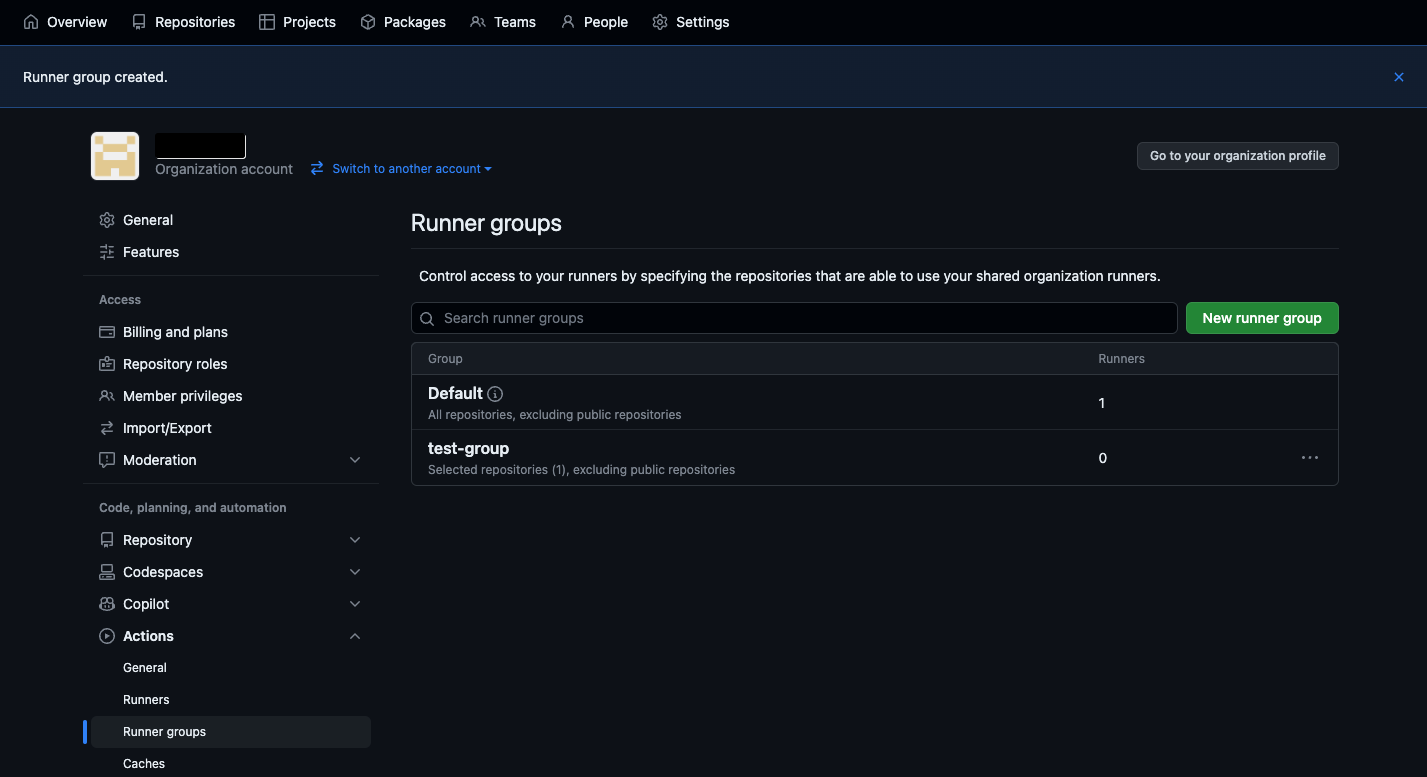
Task: Click the 'New runner group' button
Action: 1261,317
